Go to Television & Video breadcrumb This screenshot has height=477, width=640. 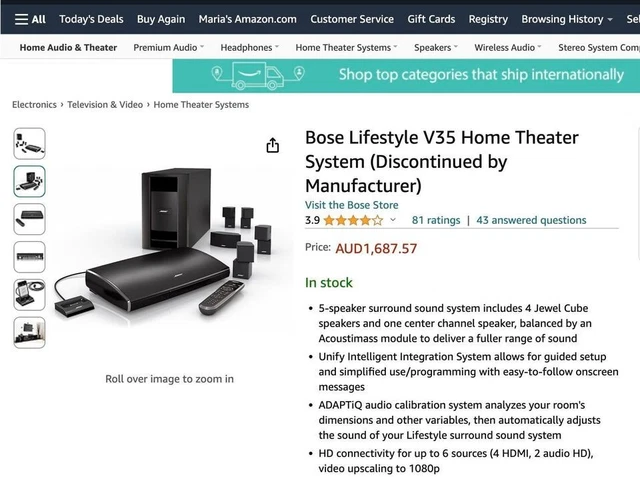[105, 105]
